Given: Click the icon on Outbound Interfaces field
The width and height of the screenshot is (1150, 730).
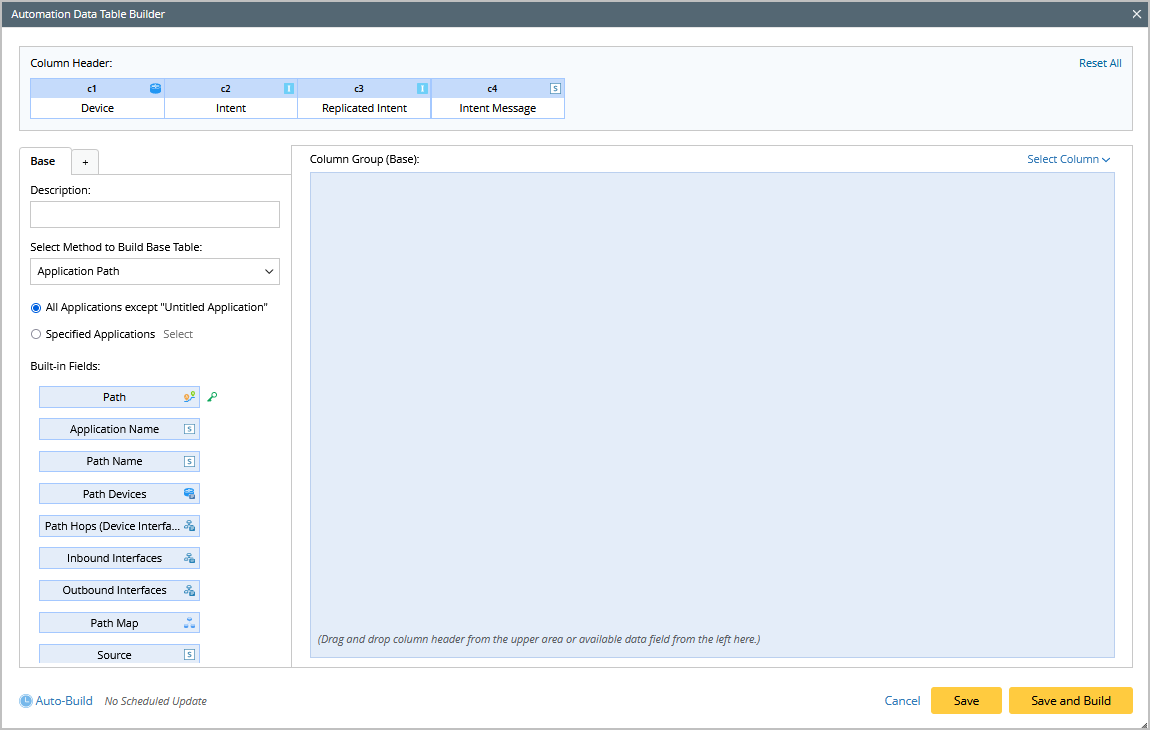Looking at the screenshot, I should click(189, 591).
